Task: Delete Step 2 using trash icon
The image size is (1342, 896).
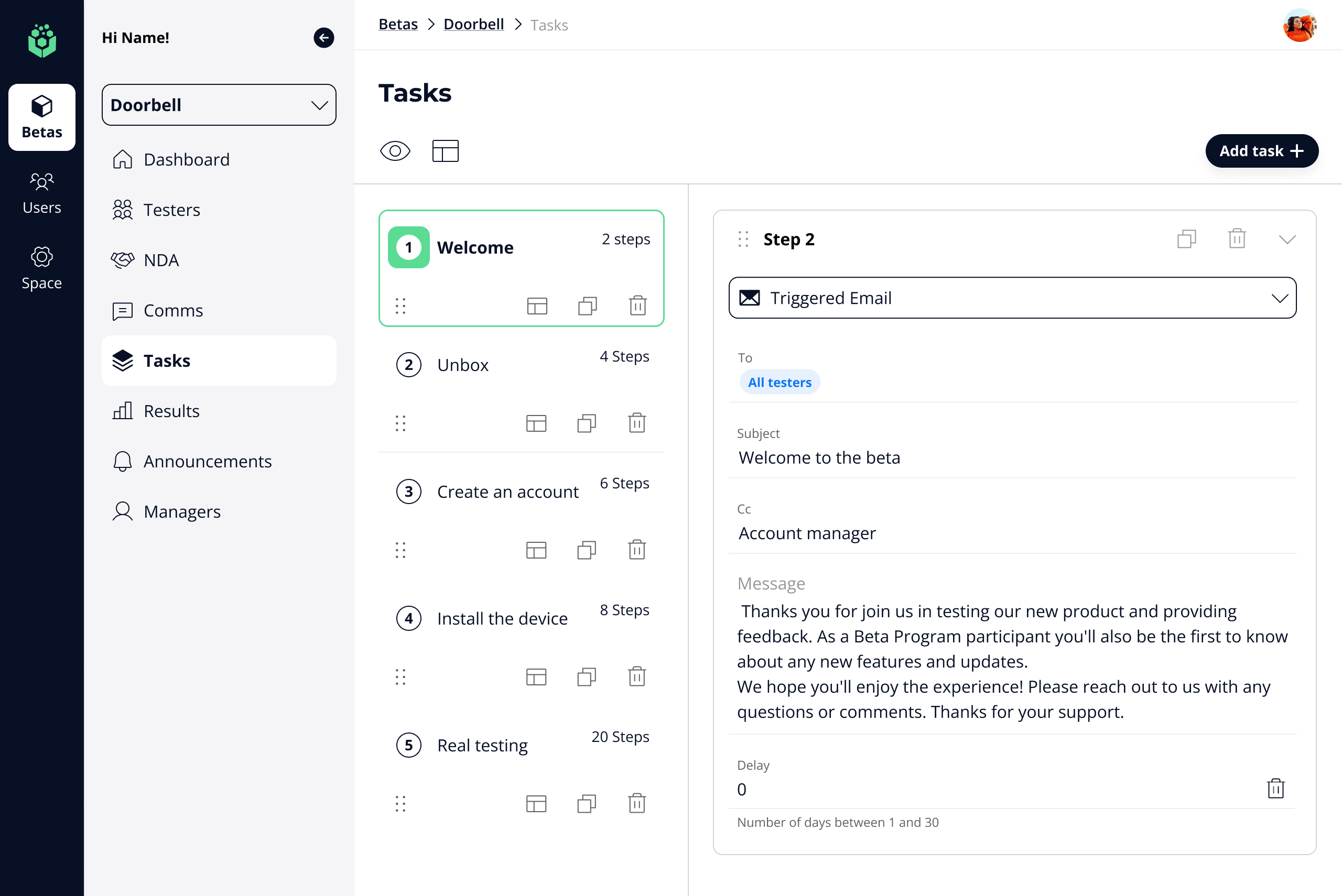Action: (x=1237, y=239)
